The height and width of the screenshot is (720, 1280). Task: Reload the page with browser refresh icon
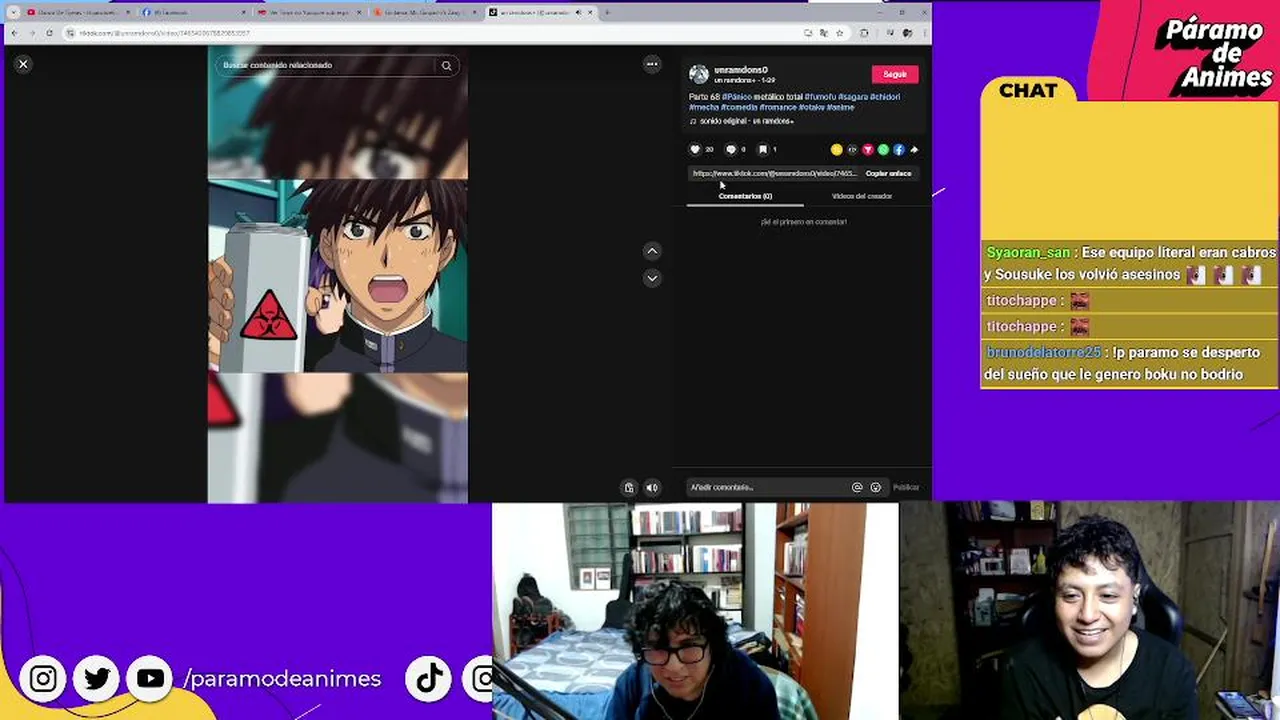pyautogui.click(x=49, y=33)
